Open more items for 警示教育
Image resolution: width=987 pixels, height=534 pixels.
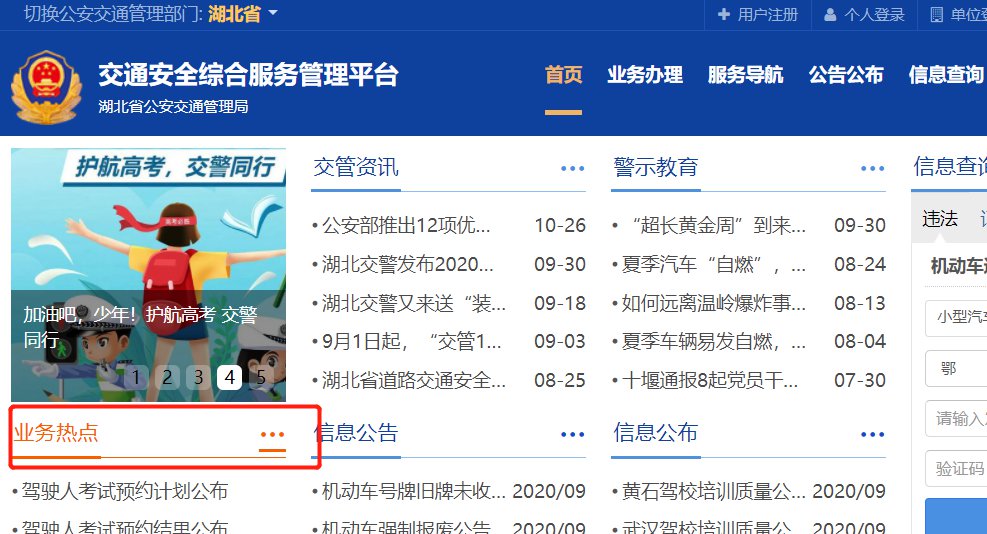tap(872, 168)
